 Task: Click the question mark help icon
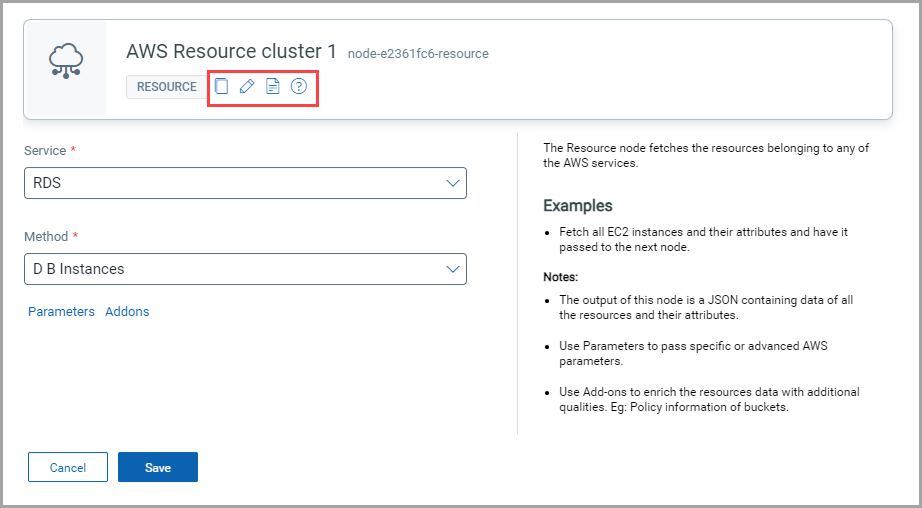pyautogui.click(x=299, y=86)
